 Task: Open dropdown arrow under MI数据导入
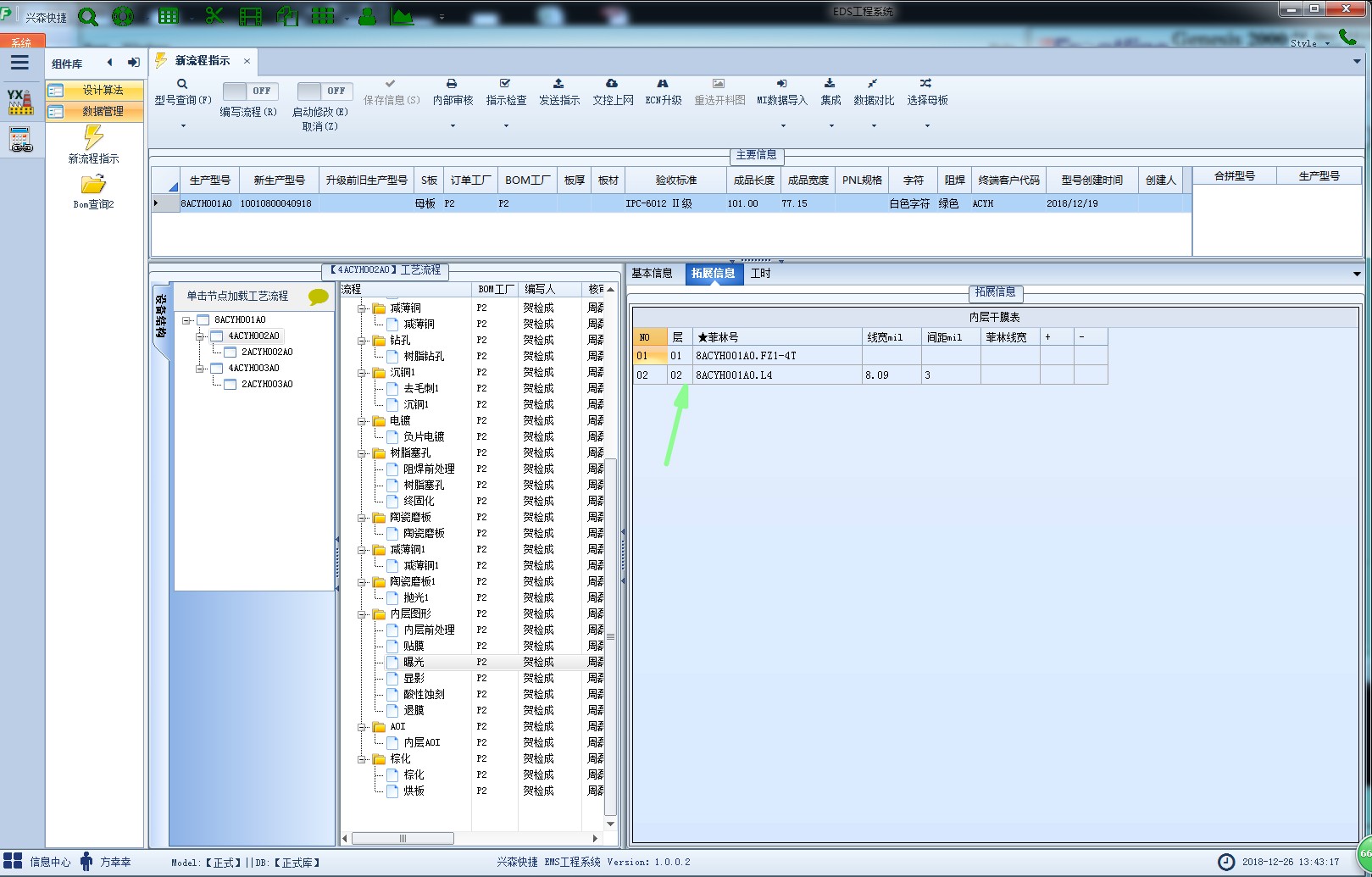[x=783, y=126]
